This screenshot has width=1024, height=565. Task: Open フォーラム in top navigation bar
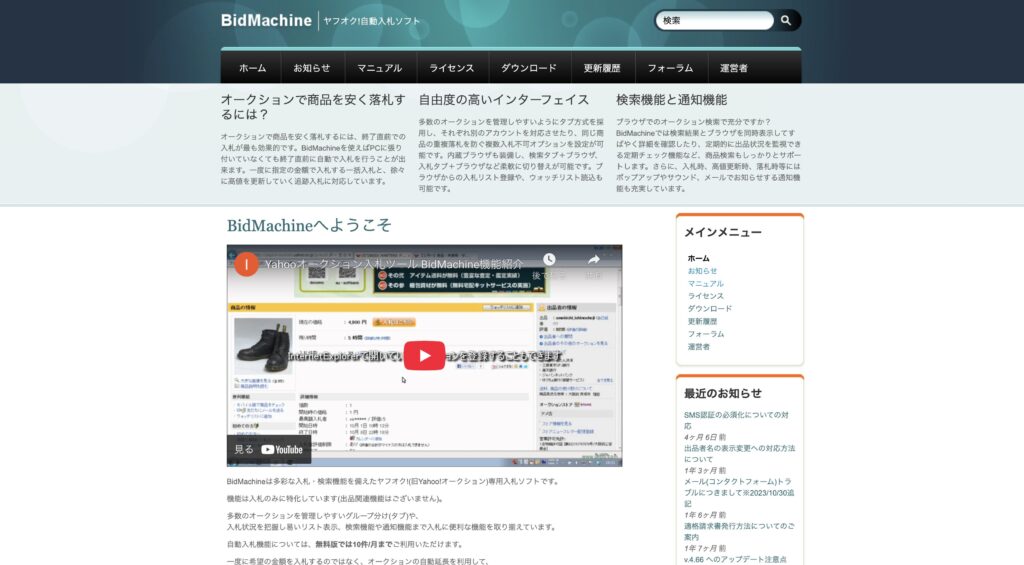[670, 68]
